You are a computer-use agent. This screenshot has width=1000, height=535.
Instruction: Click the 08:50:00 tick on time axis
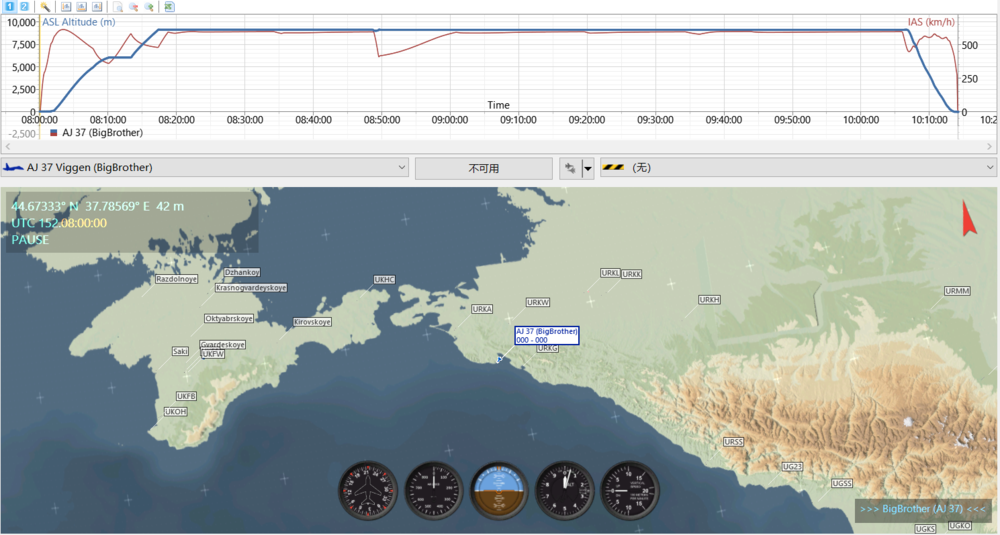pos(381,120)
